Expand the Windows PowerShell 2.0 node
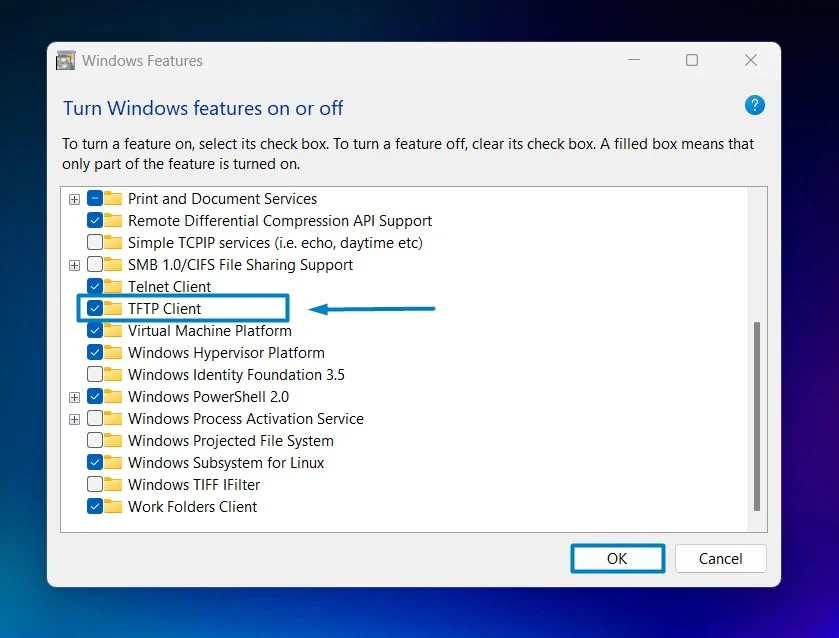This screenshot has height=638, width=839. pos(74,398)
